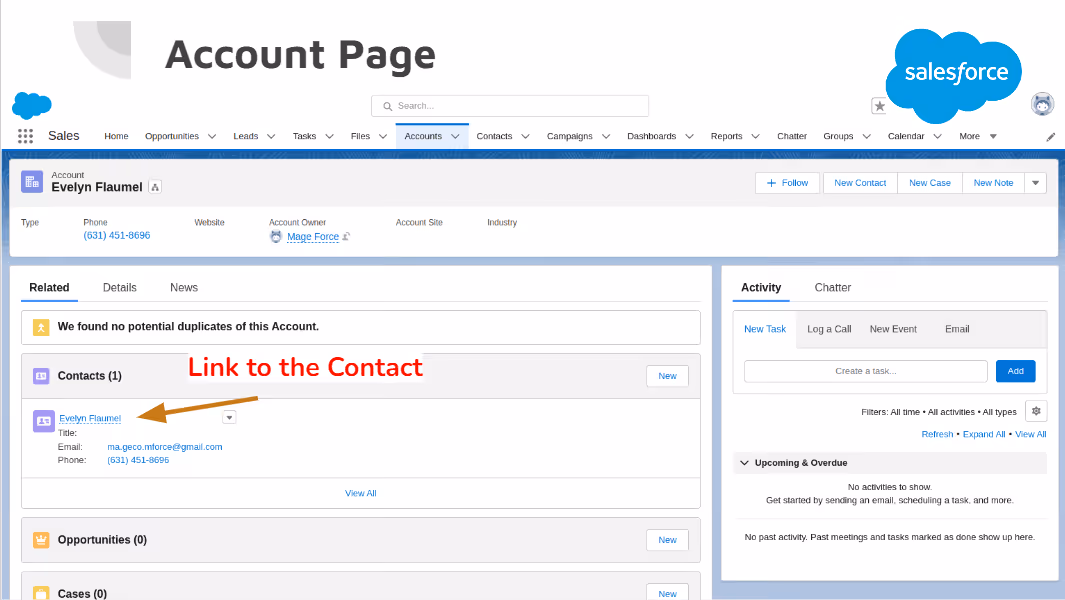
Task: Open more record actions dropdown next to New Note
Action: click(1035, 183)
